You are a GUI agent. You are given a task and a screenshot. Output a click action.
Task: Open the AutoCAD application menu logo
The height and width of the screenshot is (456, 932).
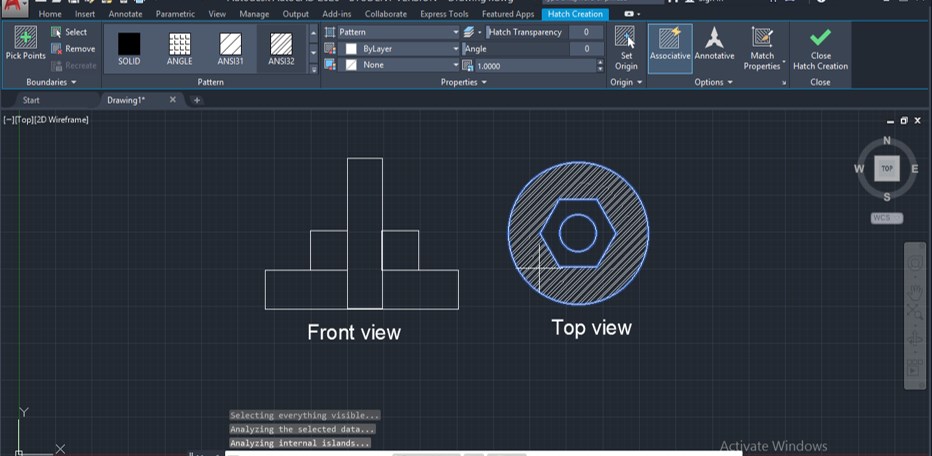14,8
